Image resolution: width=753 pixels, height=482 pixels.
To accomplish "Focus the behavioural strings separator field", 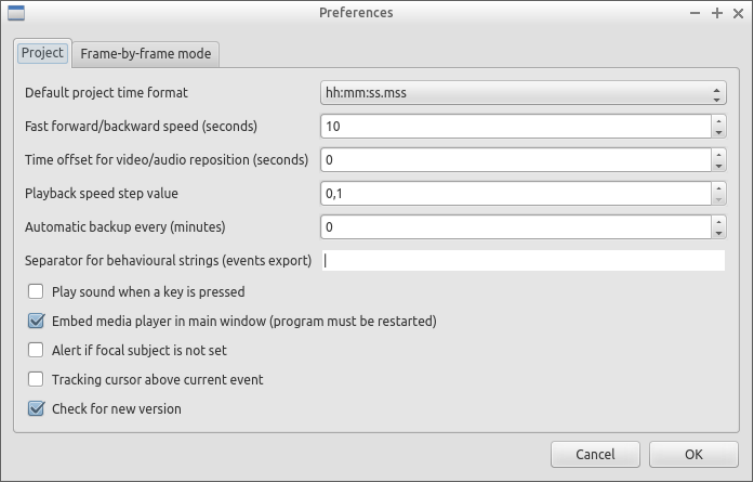I will point(522,261).
